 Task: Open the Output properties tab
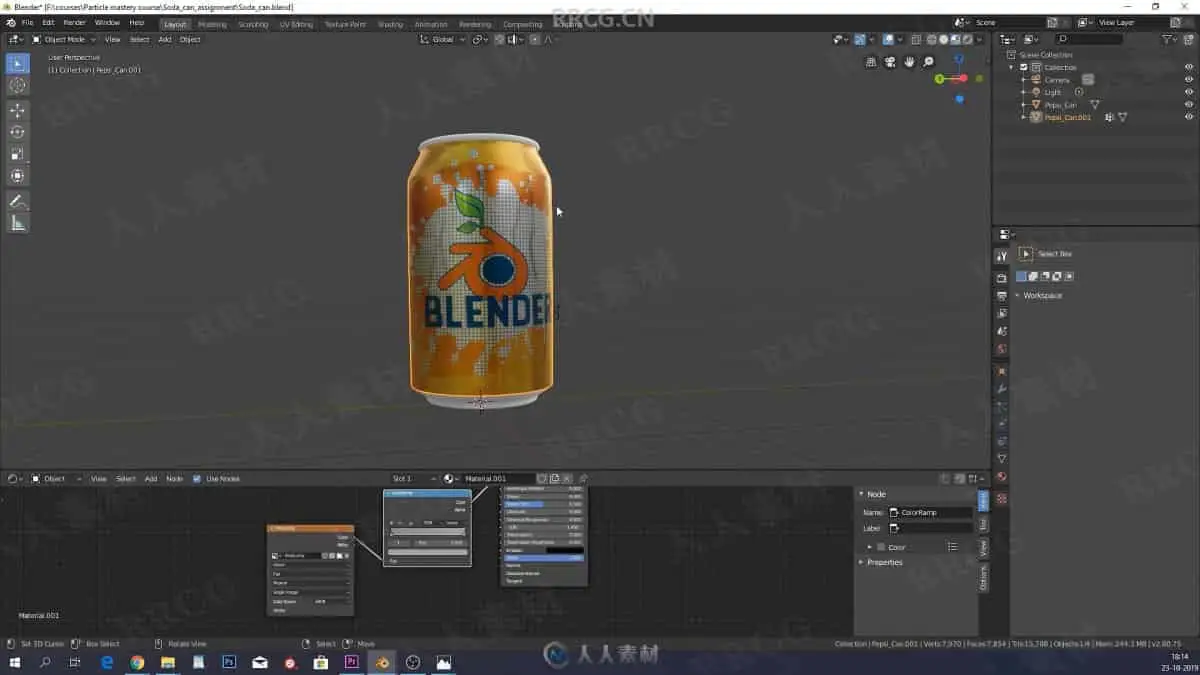coord(1001,296)
